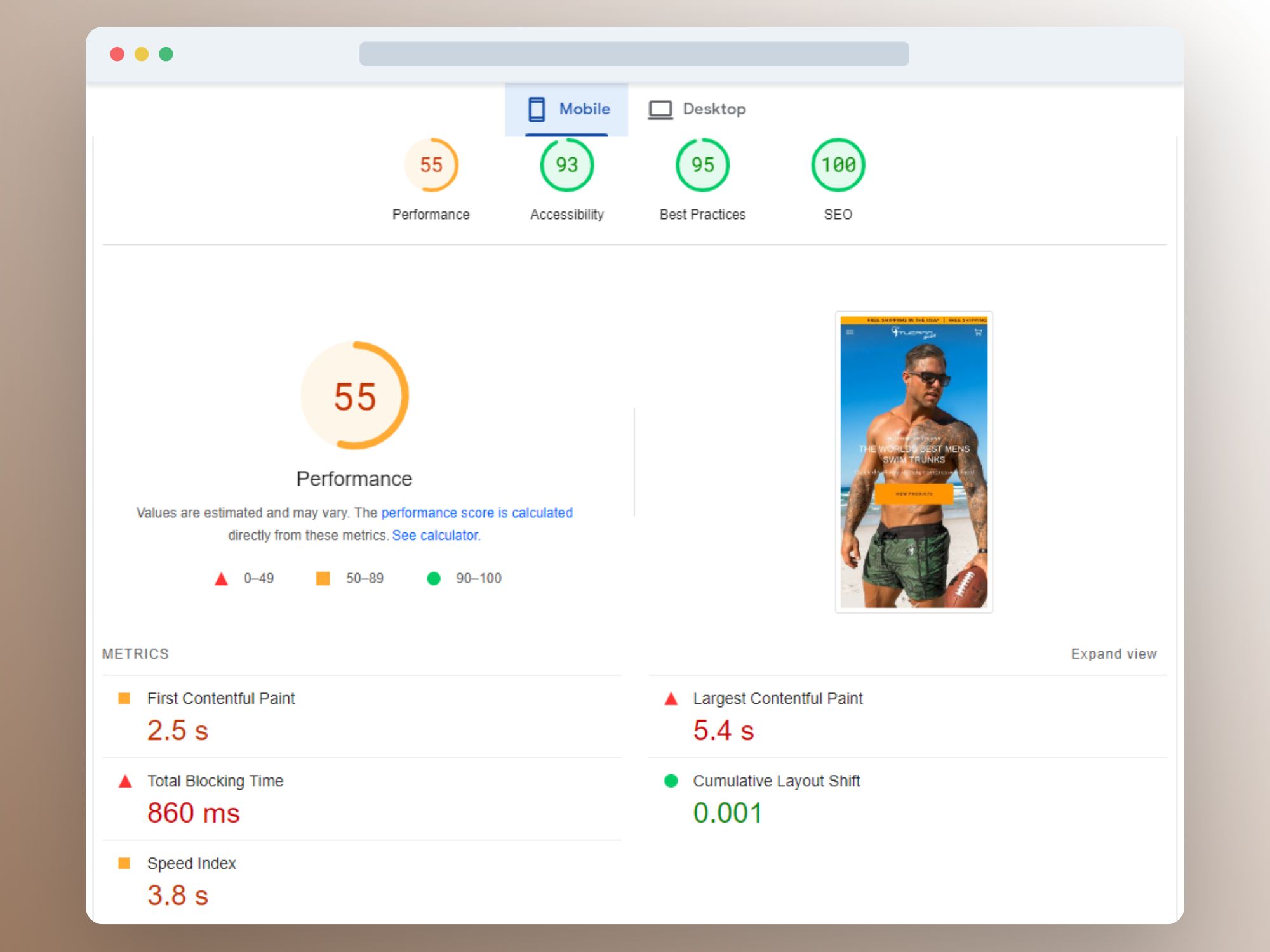Click the '2.5 s' value
The width and height of the screenshot is (1270, 952).
point(178,731)
